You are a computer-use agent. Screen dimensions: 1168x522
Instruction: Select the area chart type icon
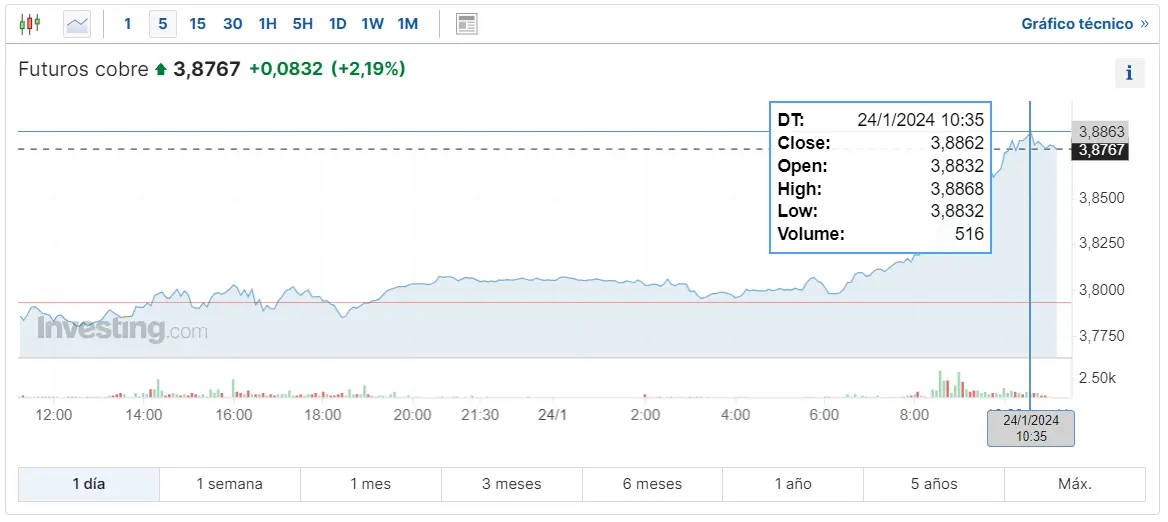[77, 23]
